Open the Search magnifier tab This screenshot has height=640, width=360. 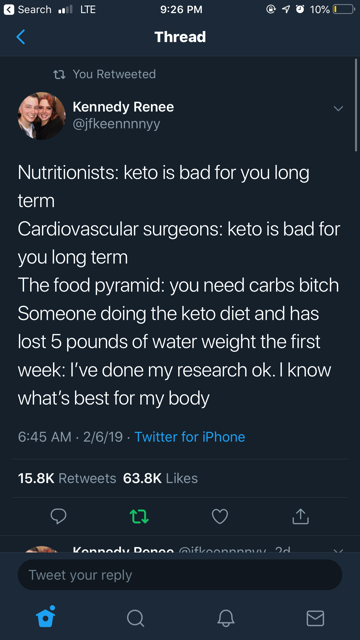point(135,618)
